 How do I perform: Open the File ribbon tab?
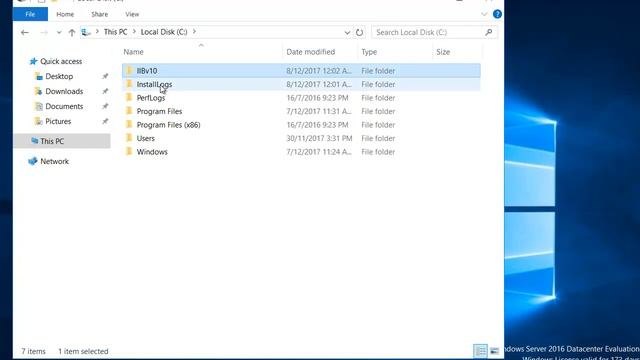pyautogui.click(x=30, y=14)
